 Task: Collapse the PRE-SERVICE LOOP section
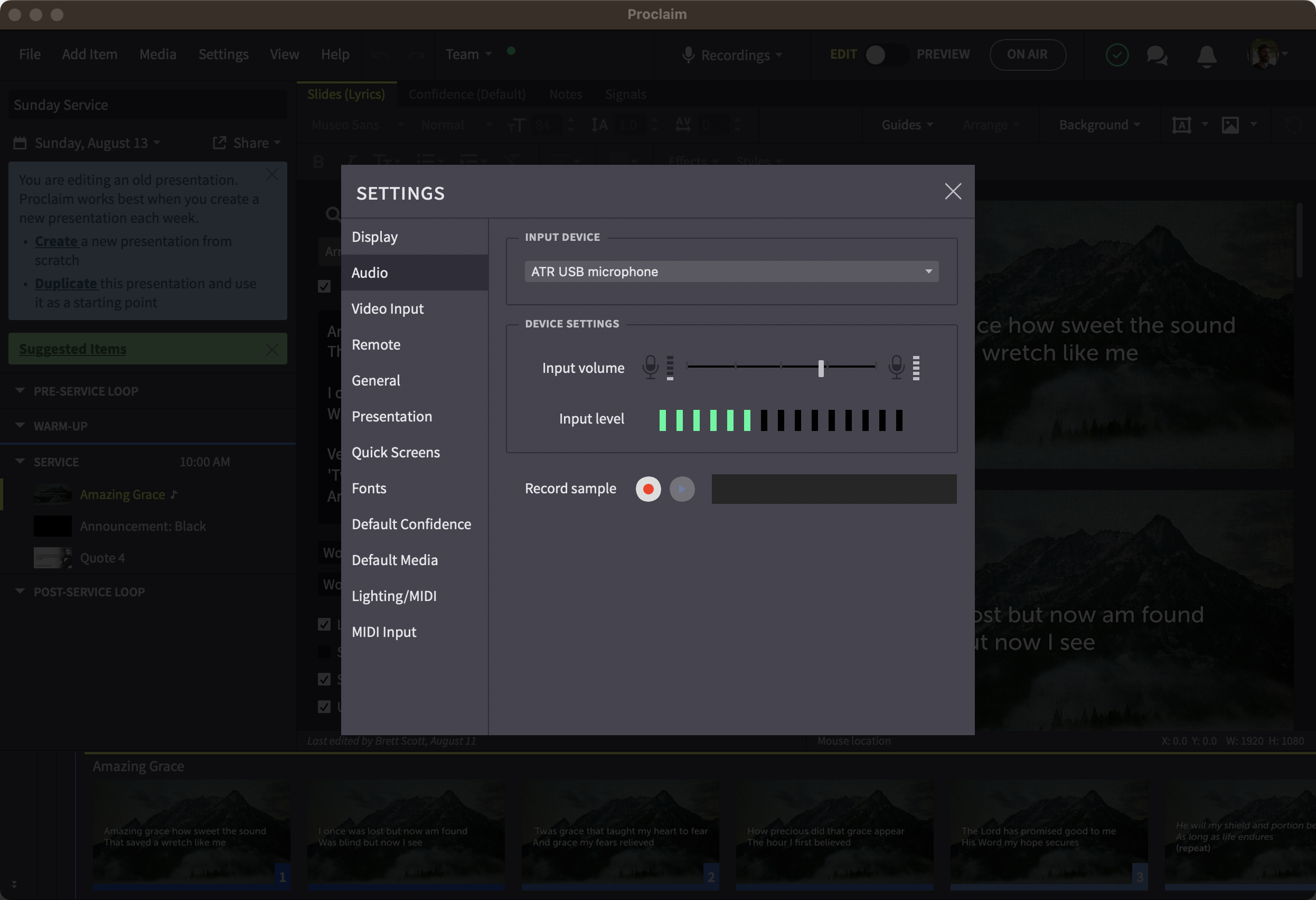coord(21,391)
